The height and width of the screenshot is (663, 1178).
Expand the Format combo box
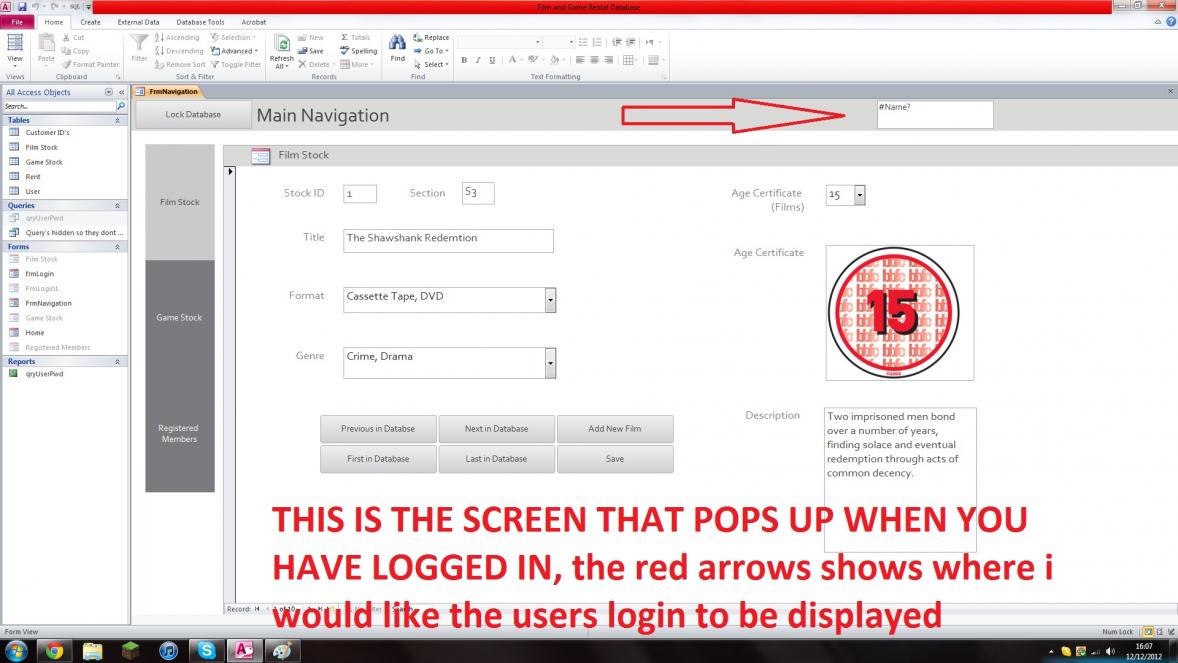tap(550, 300)
